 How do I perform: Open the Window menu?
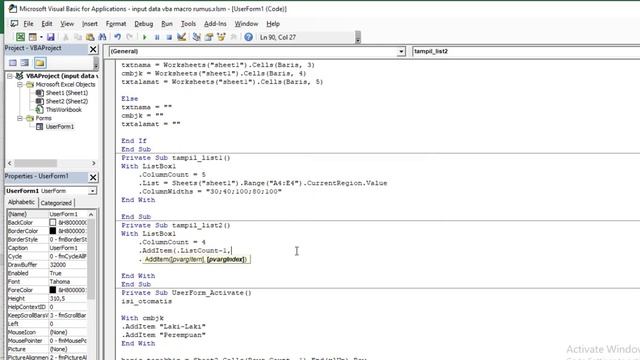coord(246,24)
